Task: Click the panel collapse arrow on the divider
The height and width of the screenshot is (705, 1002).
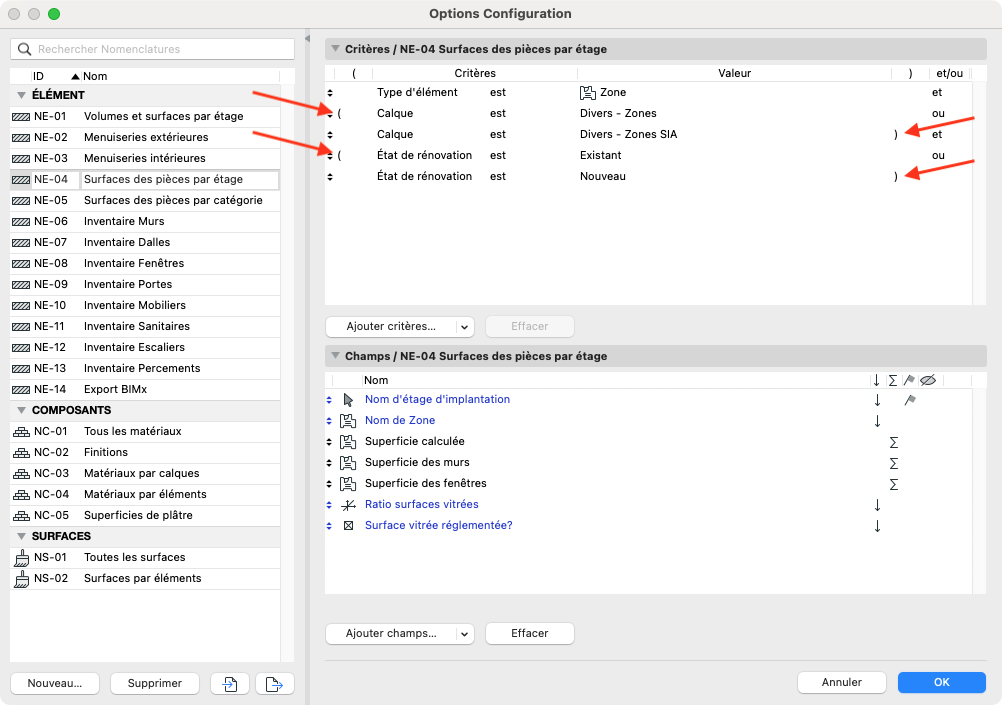Action: coord(307,39)
